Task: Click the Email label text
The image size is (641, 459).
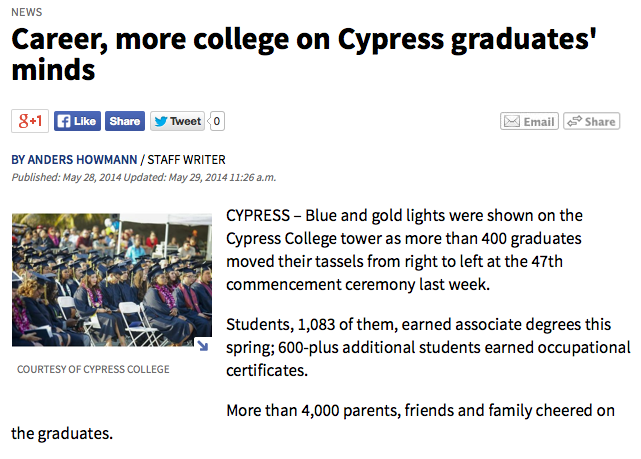Action: tap(539, 122)
